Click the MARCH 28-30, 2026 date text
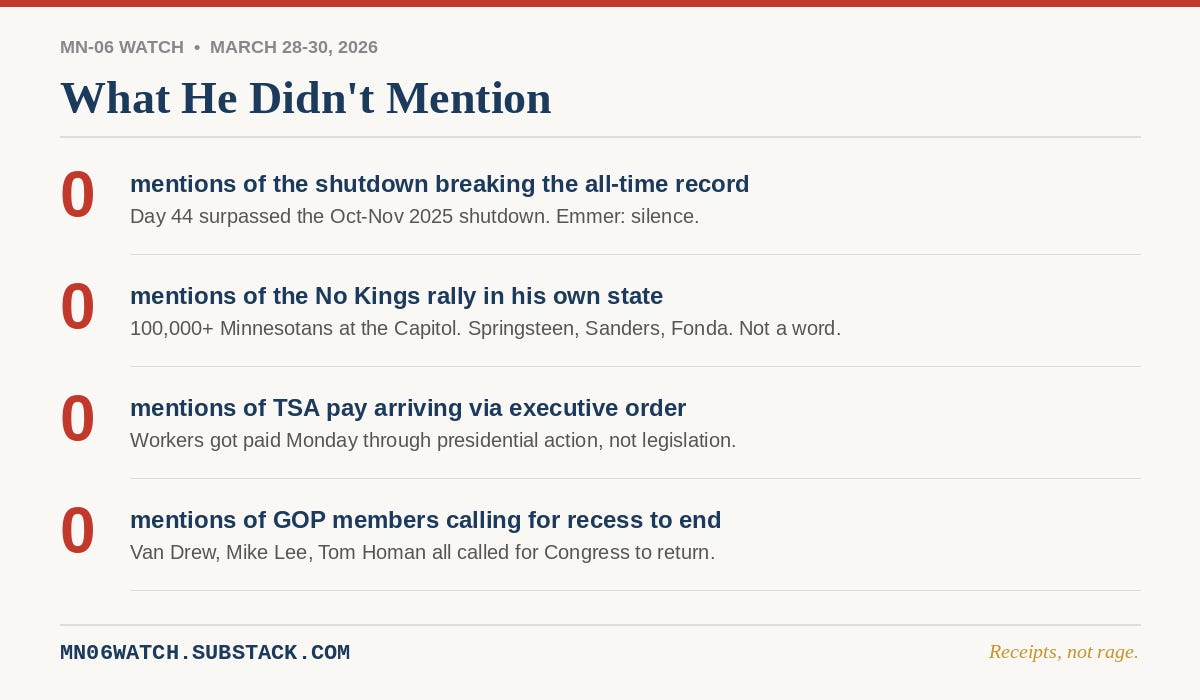This screenshot has width=1200, height=700. pos(294,47)
